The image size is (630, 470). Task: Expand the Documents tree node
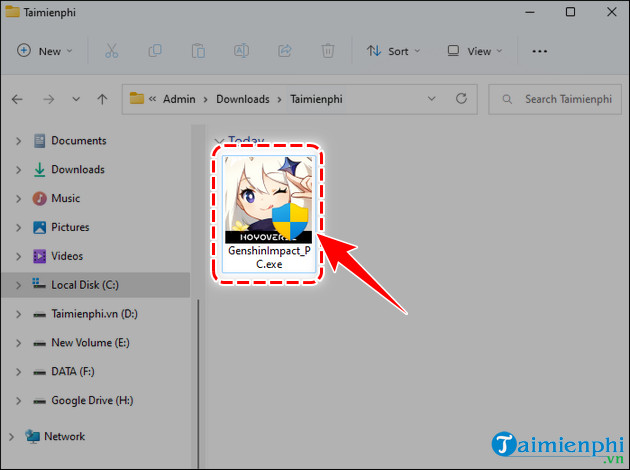(19, 141)
